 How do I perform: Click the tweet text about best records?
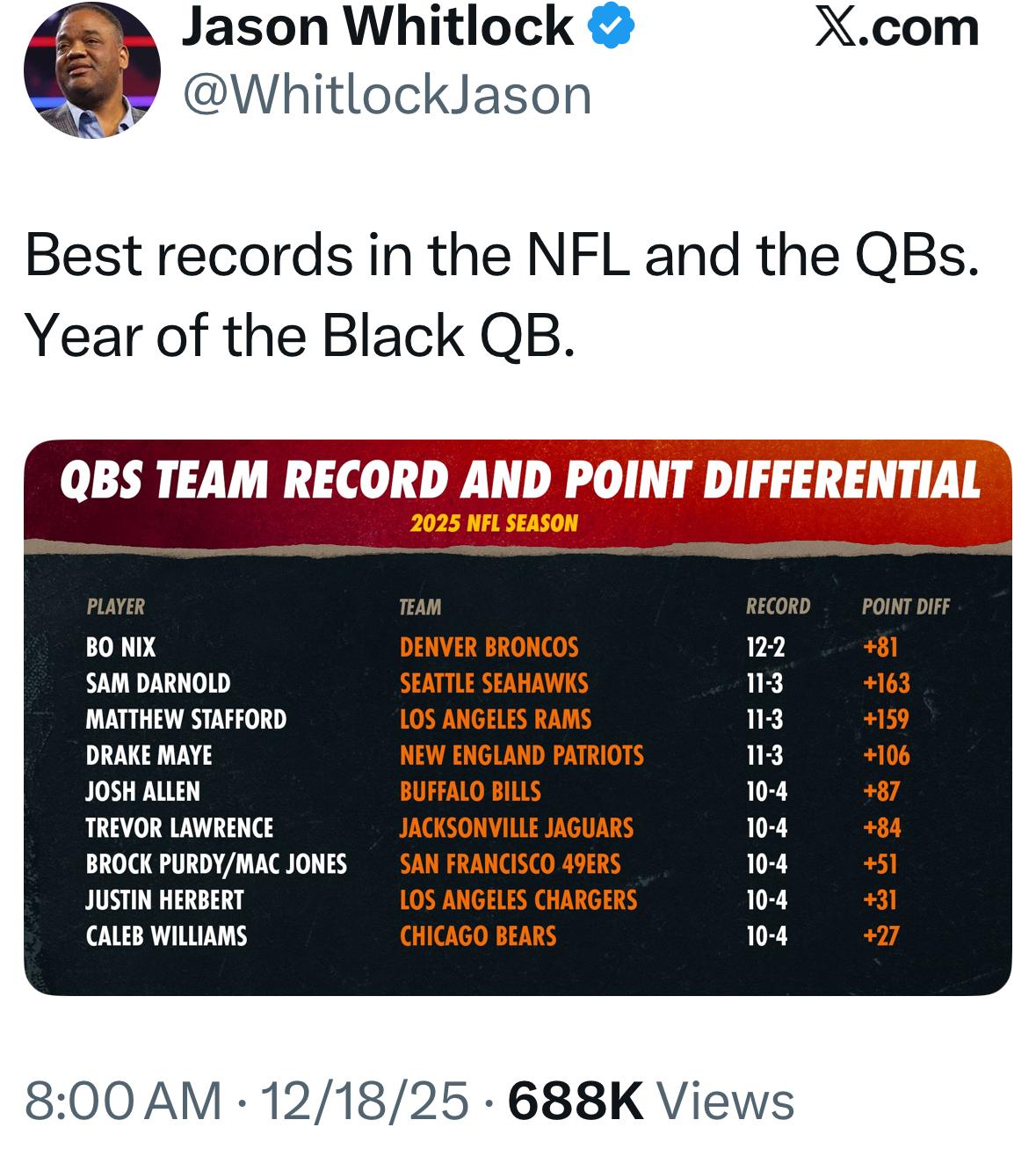[x=501, y=295]
